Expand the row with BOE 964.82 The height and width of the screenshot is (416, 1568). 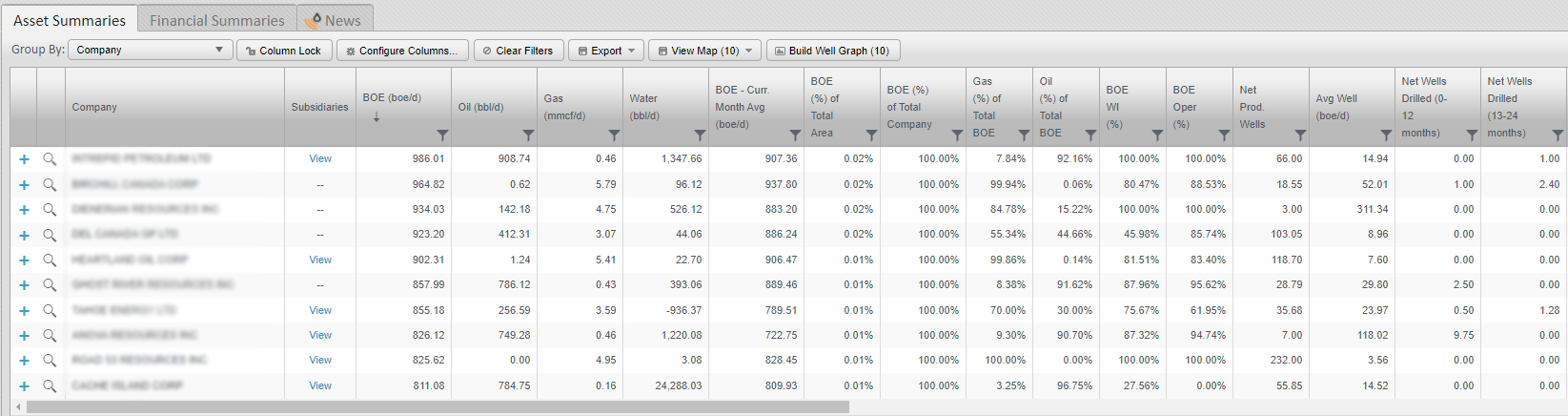click(x=24, y=185)
